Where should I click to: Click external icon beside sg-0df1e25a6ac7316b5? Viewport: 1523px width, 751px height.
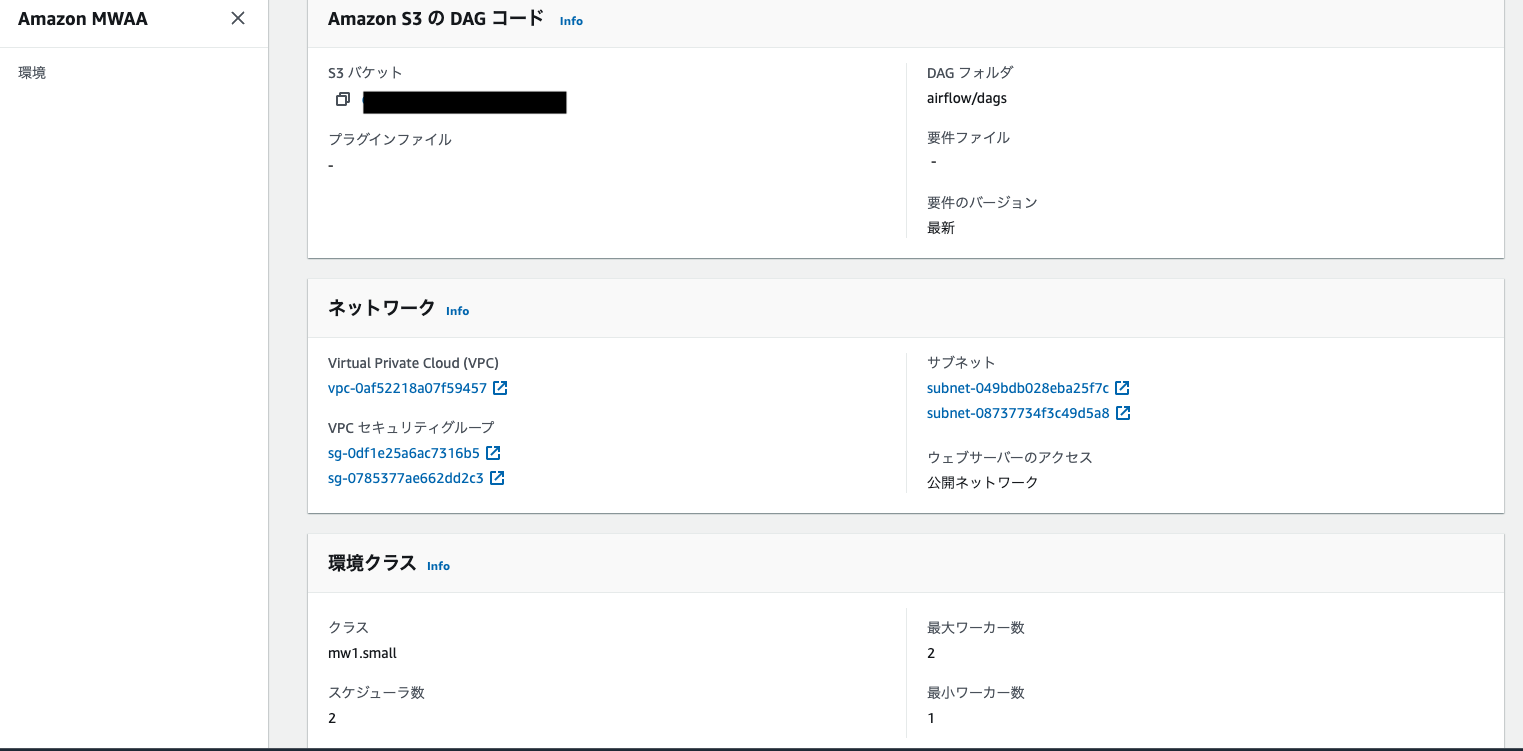tap(493, 453)
